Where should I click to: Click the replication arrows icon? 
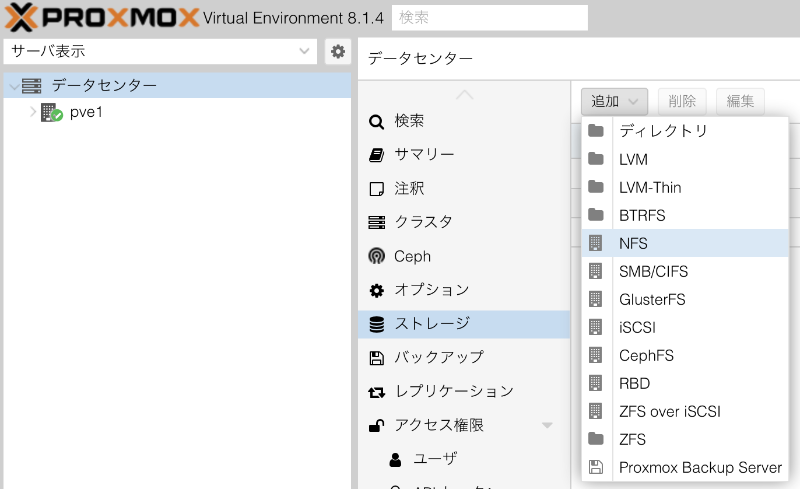(x=376, y=392)
